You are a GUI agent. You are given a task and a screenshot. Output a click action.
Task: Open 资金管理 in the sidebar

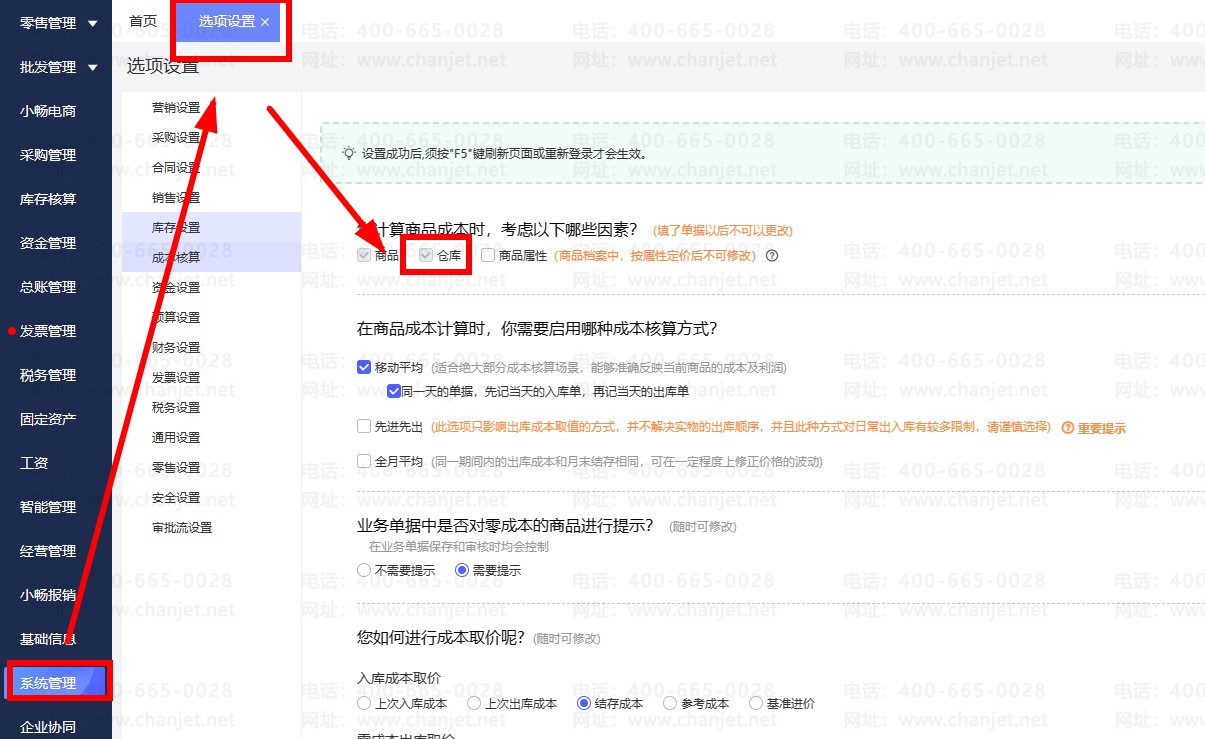coord(48,243)
